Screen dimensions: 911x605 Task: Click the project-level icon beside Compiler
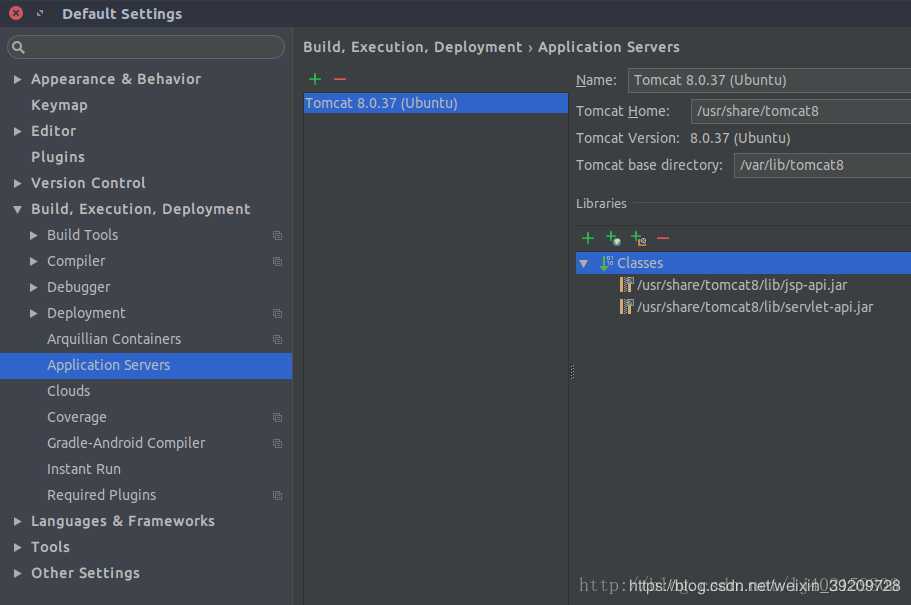(x=277, y=262)
